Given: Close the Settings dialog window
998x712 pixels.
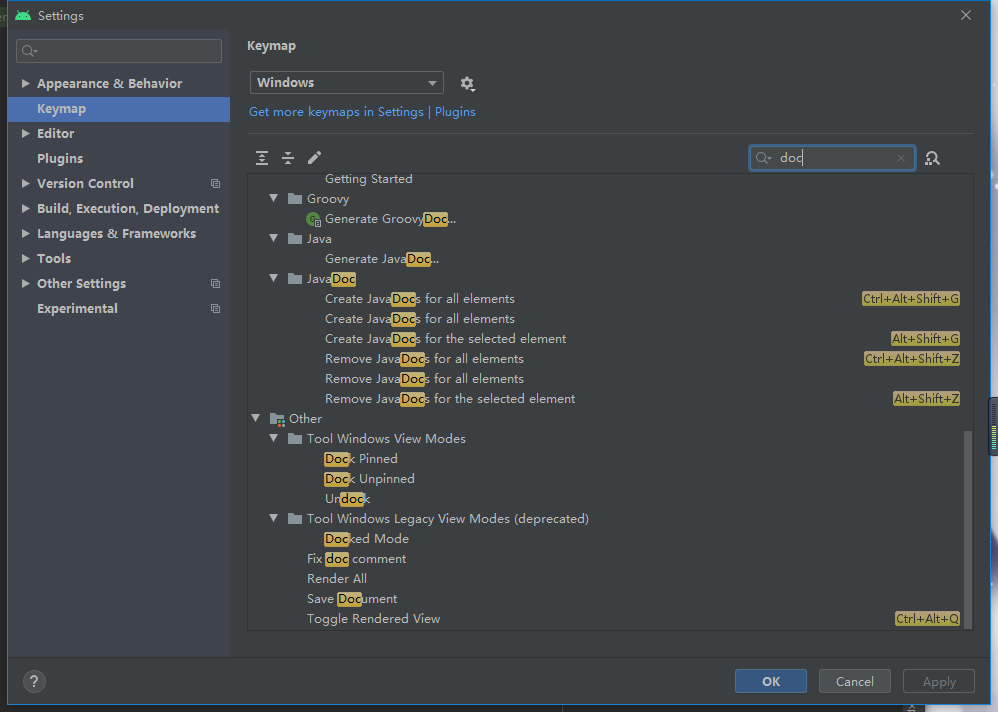Looking at the screenshot, I should [966, 15].
